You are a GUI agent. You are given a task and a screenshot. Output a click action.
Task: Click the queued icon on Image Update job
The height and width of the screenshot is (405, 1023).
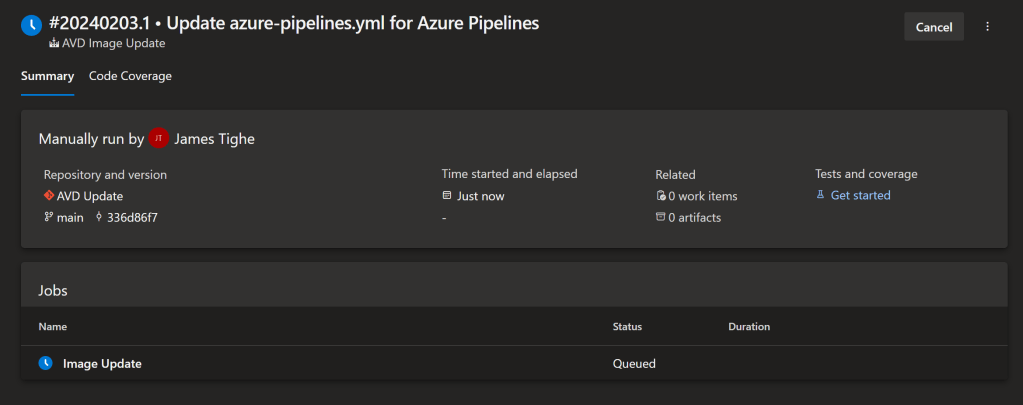pyautogui.click(x=45, y=364)
